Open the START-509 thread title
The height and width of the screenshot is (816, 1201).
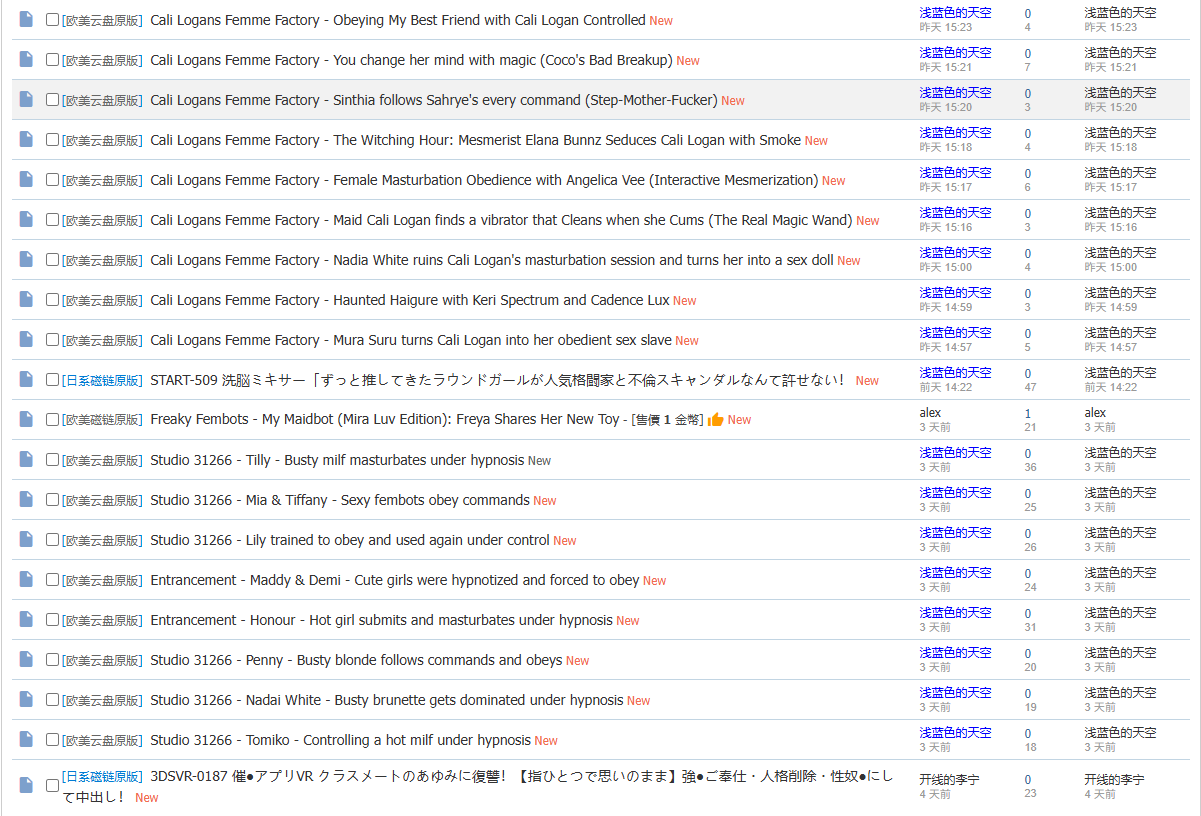[498, 380]
